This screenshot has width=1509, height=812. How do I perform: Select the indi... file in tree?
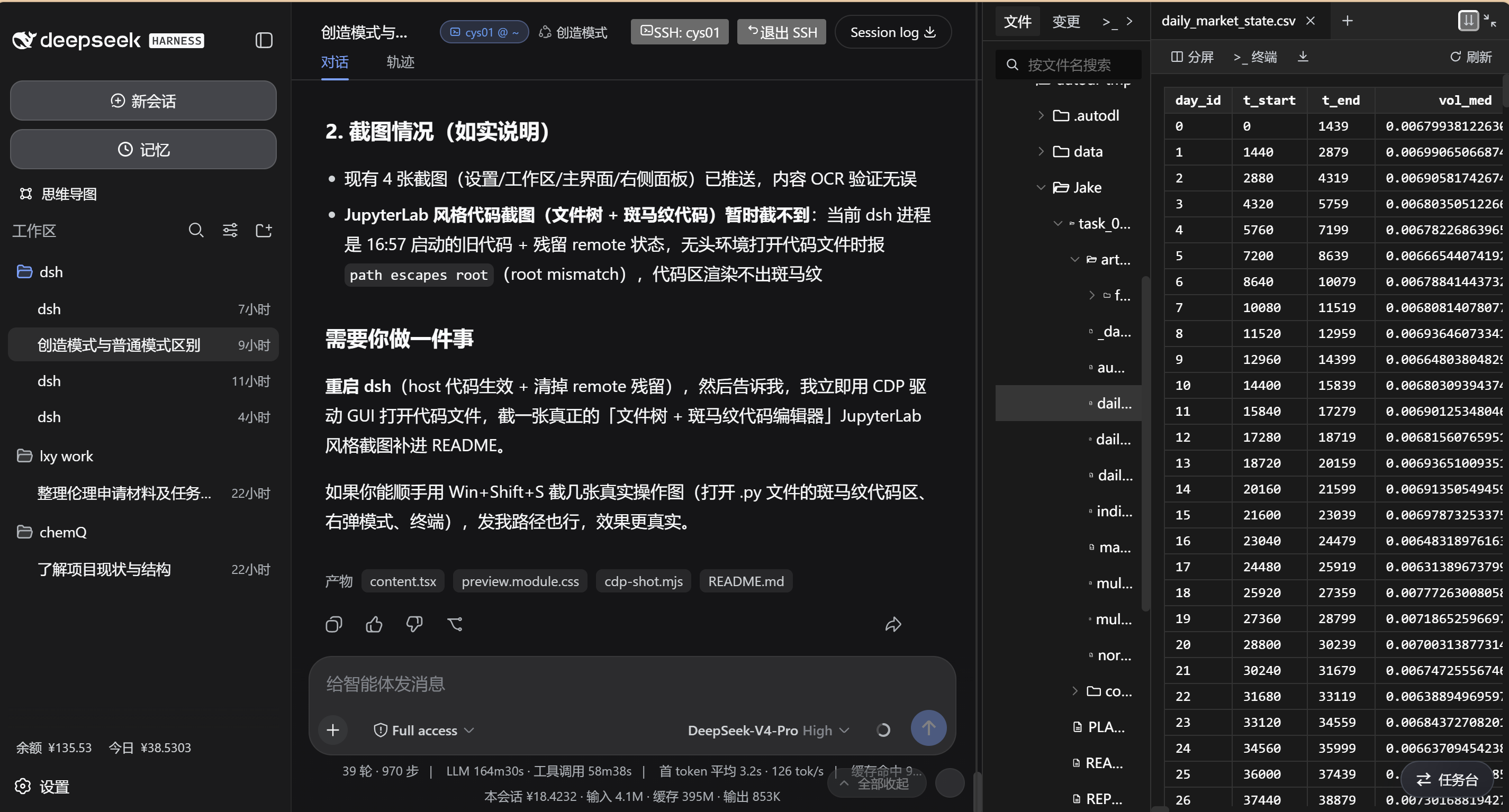[1069, 511]
